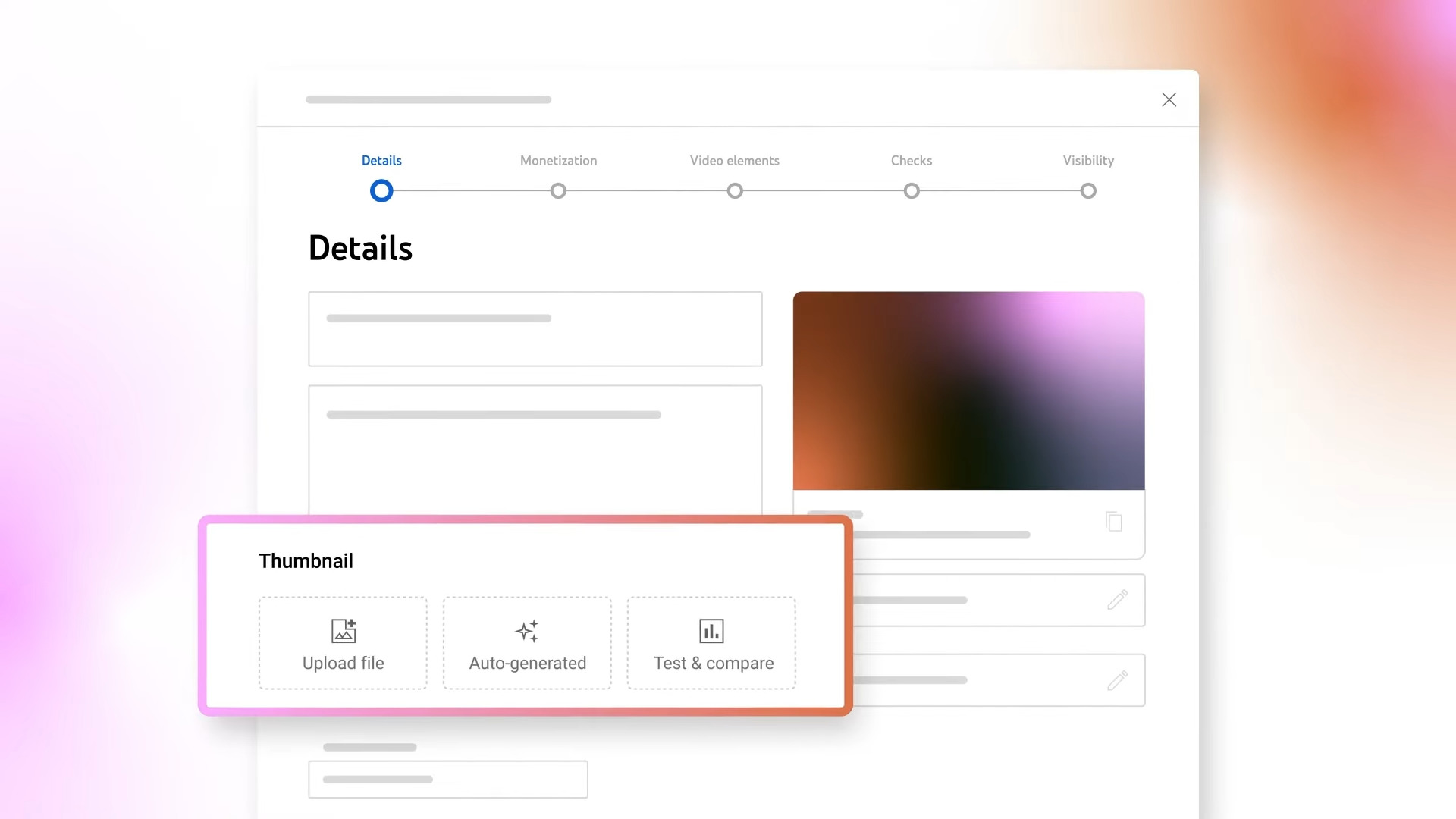The height and width of the screenshot is (819, 1456).
Task: Choose the Auto-generated thumbnail option
Action: tap(527, 643)
